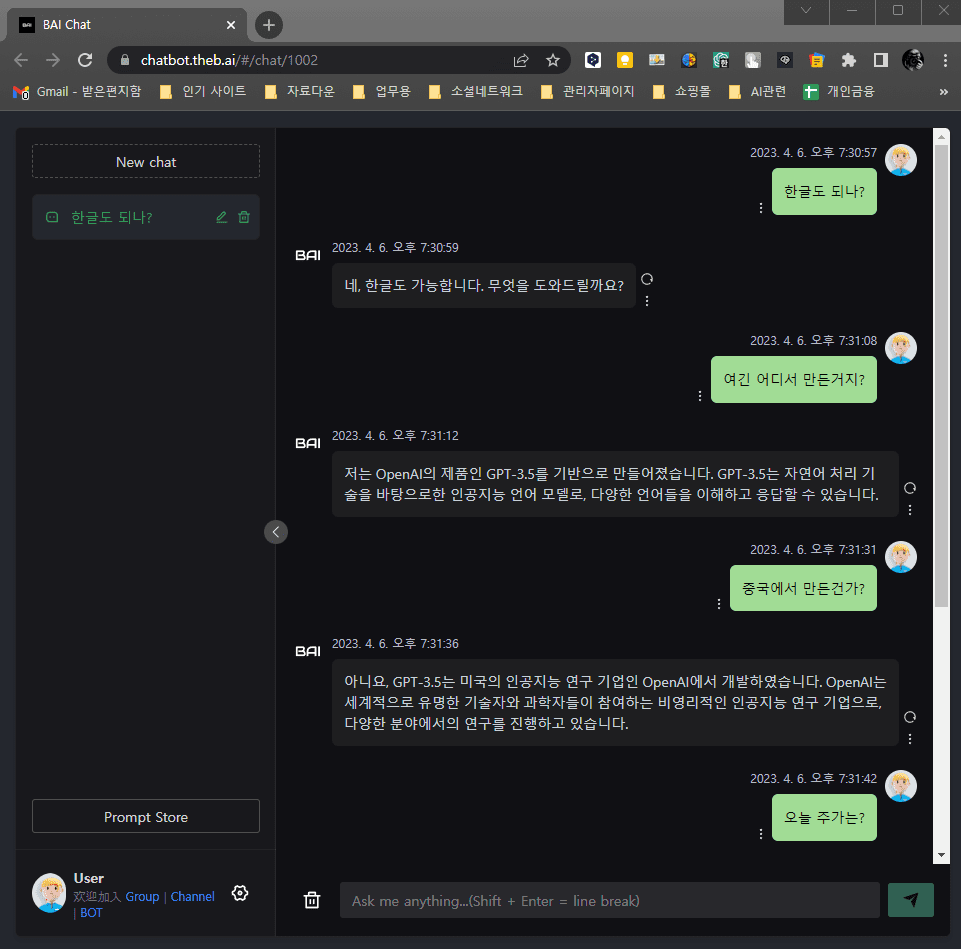The width and height of the screenshot is (961, 949).
Task: Click the hand pointer extension icon
Action: [x=753, y=60]
